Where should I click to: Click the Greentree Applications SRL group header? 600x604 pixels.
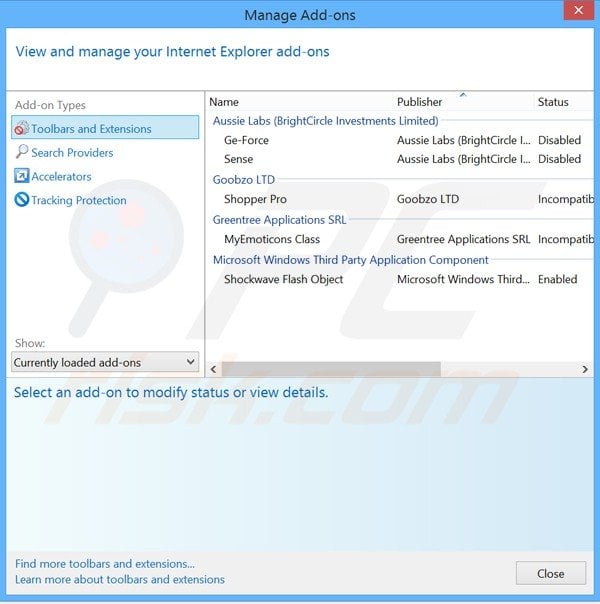280,220
